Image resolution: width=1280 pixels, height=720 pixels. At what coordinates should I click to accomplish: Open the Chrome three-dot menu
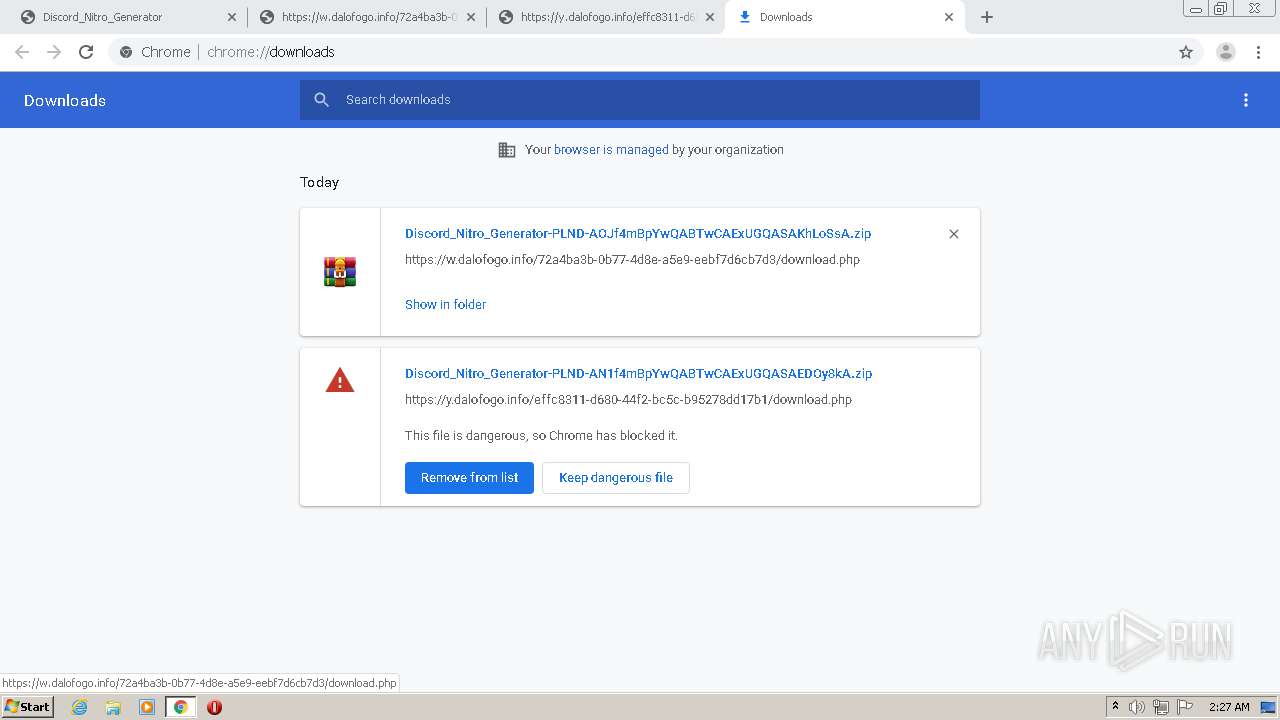pos(1258,52)
